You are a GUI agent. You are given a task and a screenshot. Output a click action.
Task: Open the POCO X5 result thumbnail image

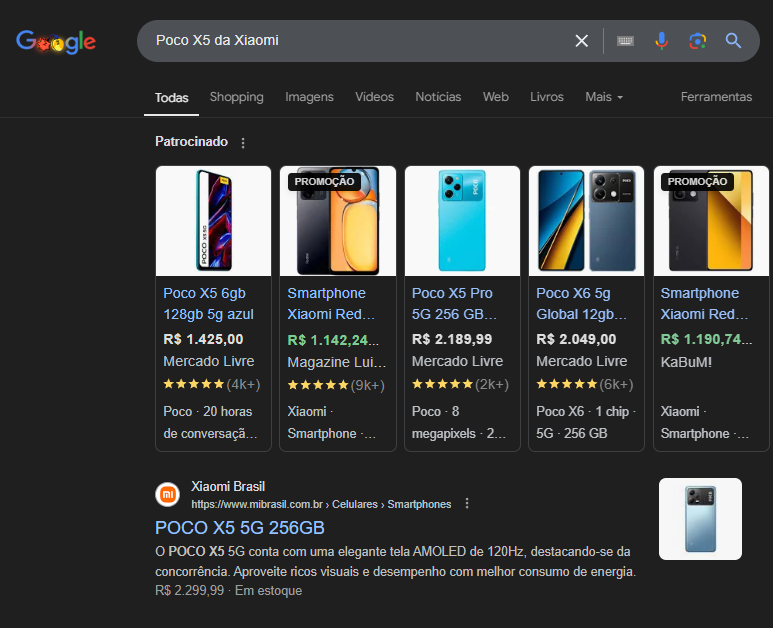click(700, 519)
